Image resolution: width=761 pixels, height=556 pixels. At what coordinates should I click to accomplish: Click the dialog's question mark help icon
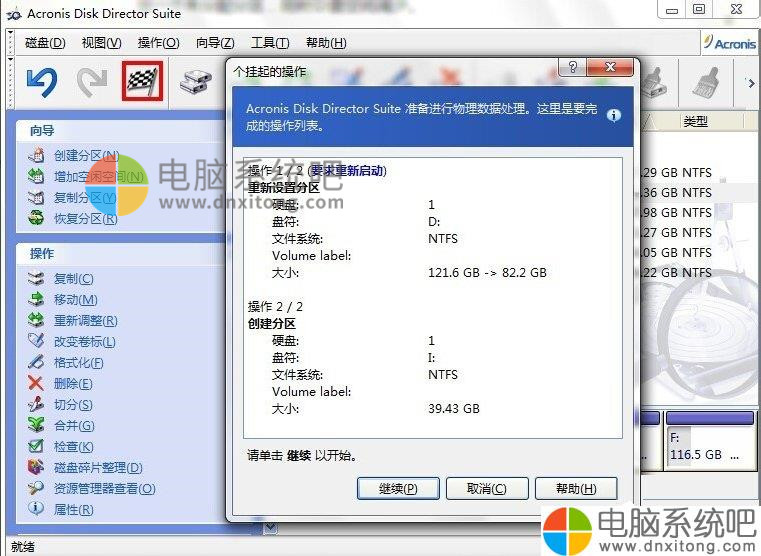pos(573,67)
